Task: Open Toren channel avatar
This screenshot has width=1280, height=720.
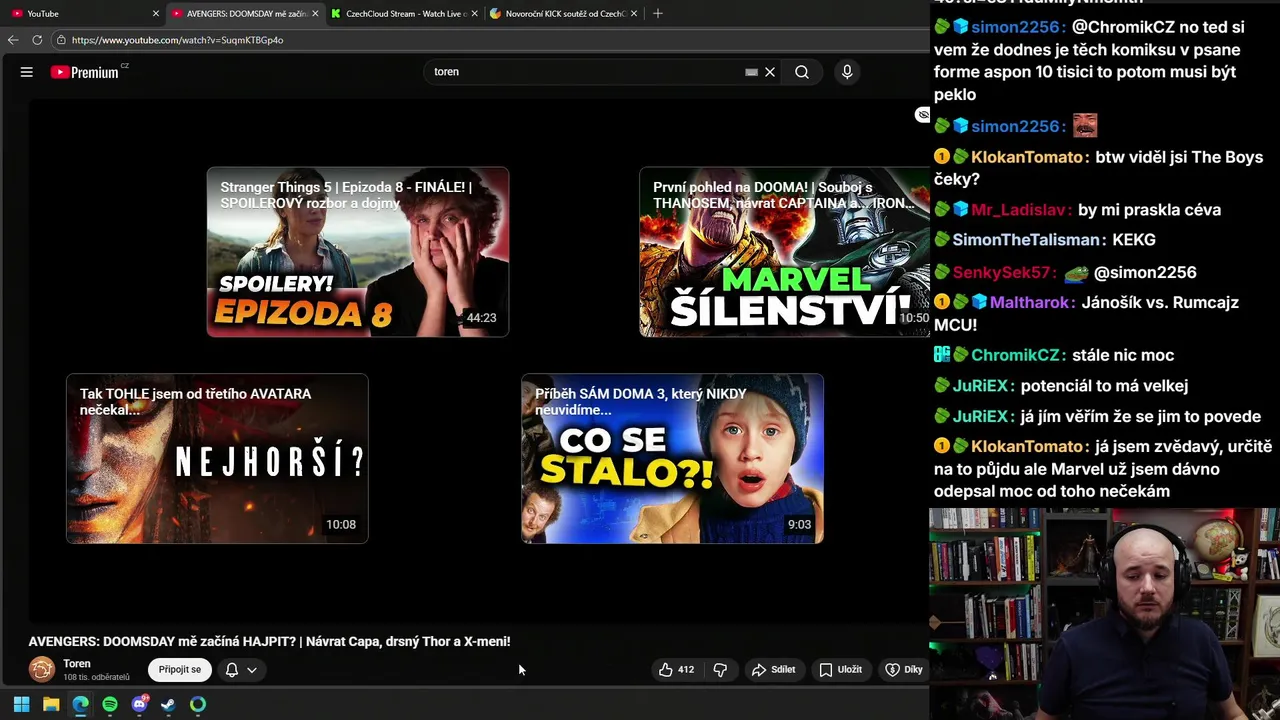Action: 42,669
